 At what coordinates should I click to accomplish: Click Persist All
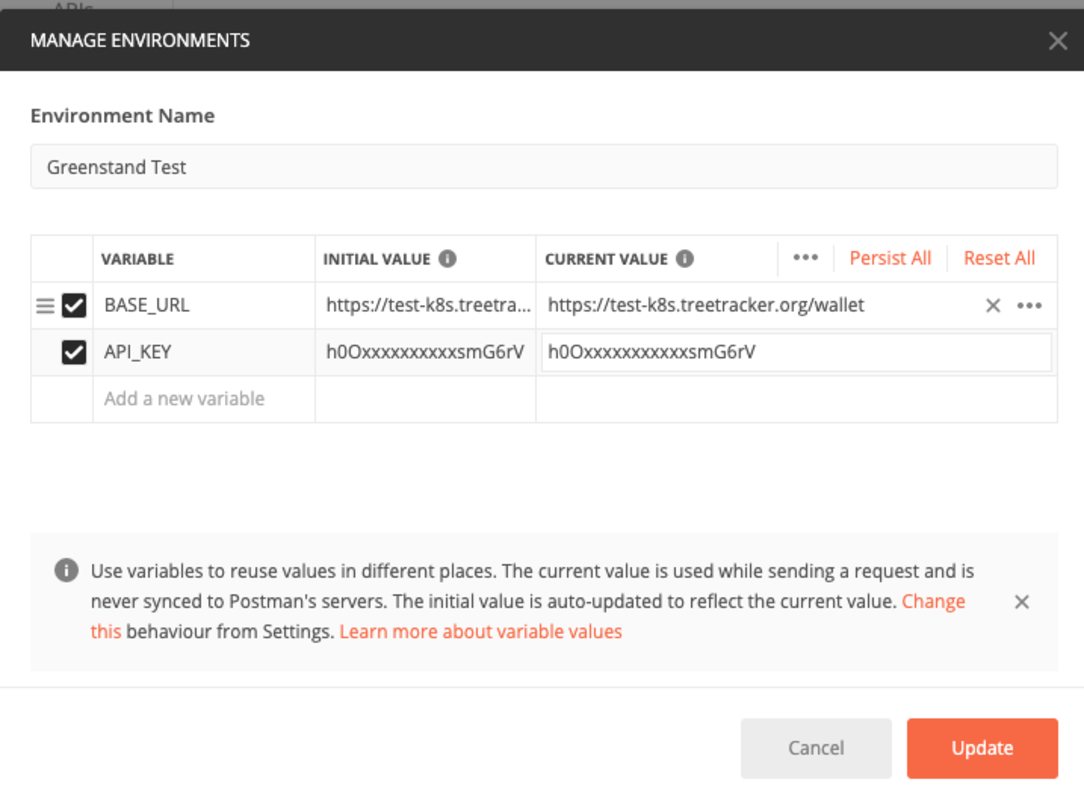pos(890,258)
